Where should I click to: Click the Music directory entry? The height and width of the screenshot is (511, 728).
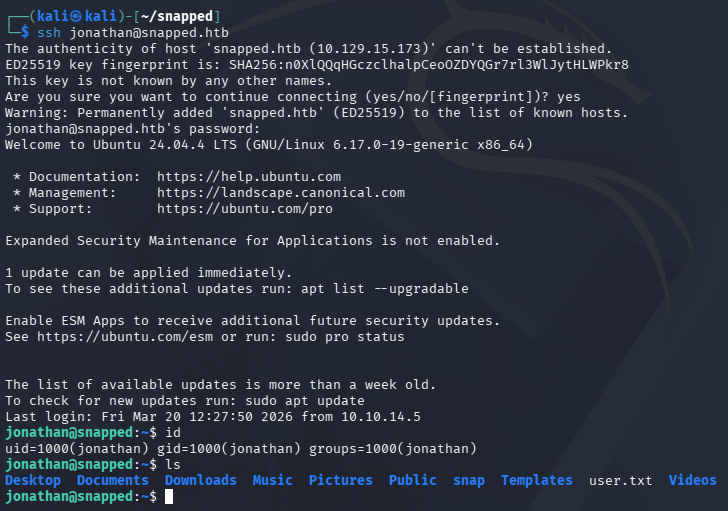tap(273, 481)
